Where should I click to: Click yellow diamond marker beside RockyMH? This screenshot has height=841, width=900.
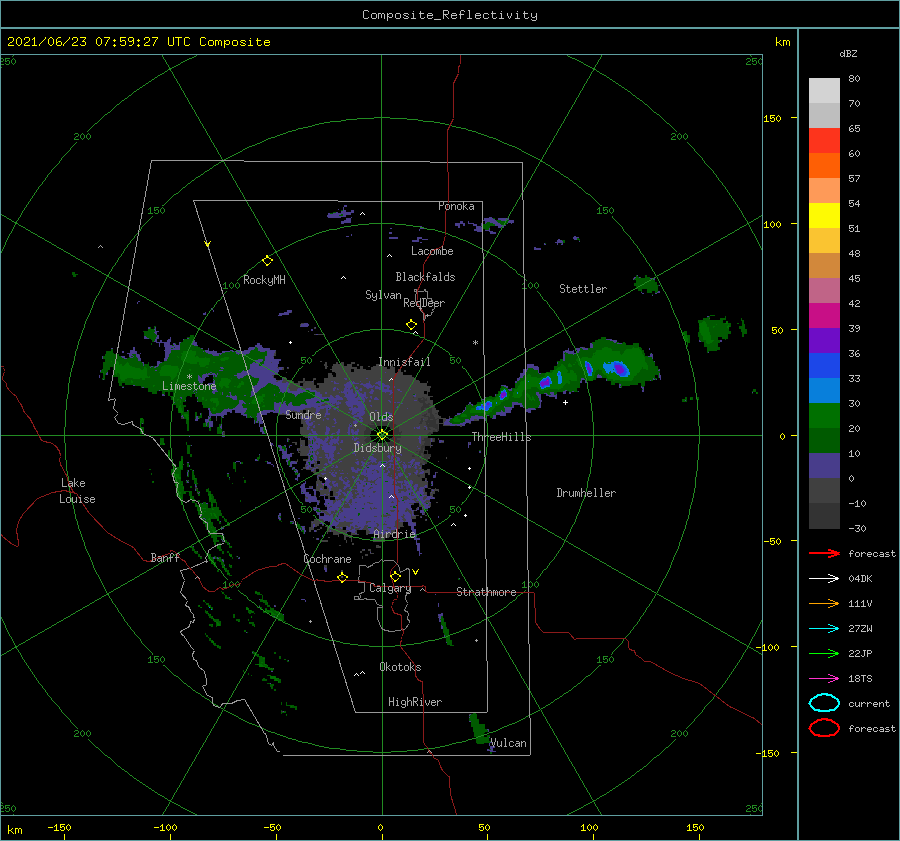tap(267, 261)
